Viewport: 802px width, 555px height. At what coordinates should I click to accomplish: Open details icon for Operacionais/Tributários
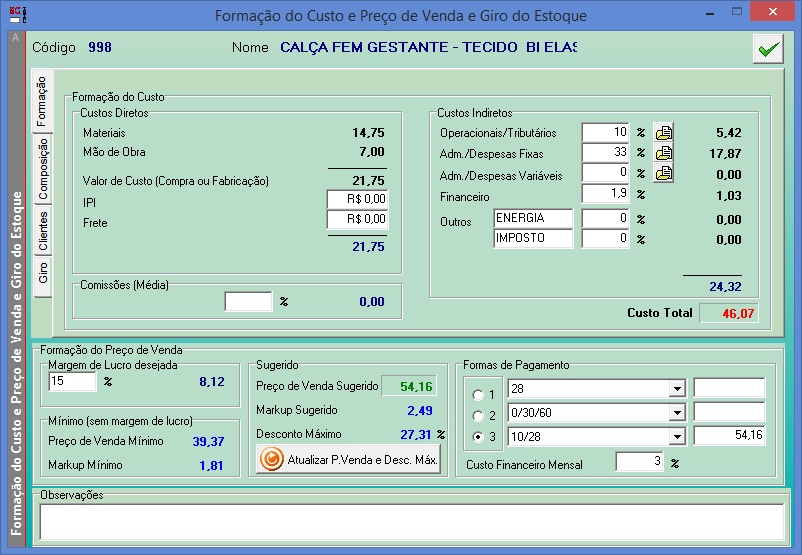click(663, 133)
